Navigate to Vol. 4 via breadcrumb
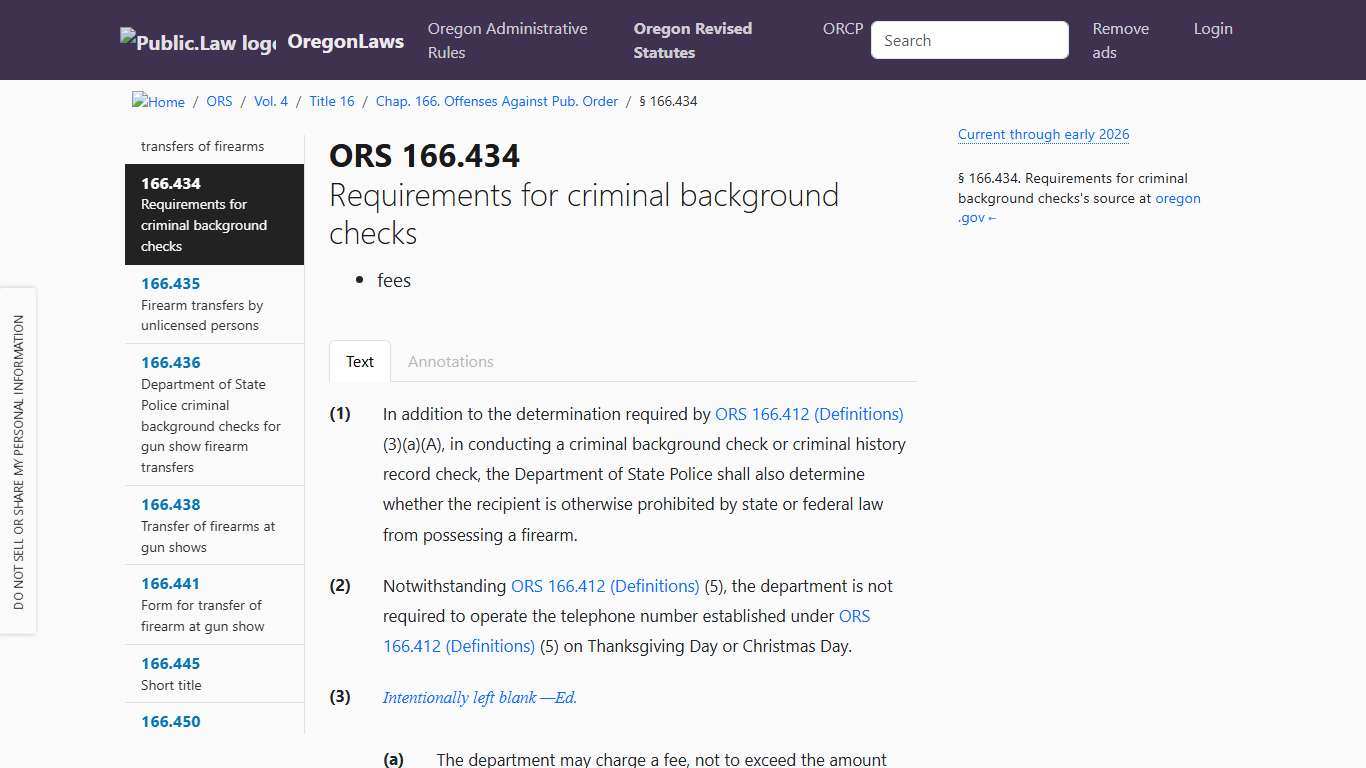The width and height of the screenshot is (1366, 768). tap(270, 100)
